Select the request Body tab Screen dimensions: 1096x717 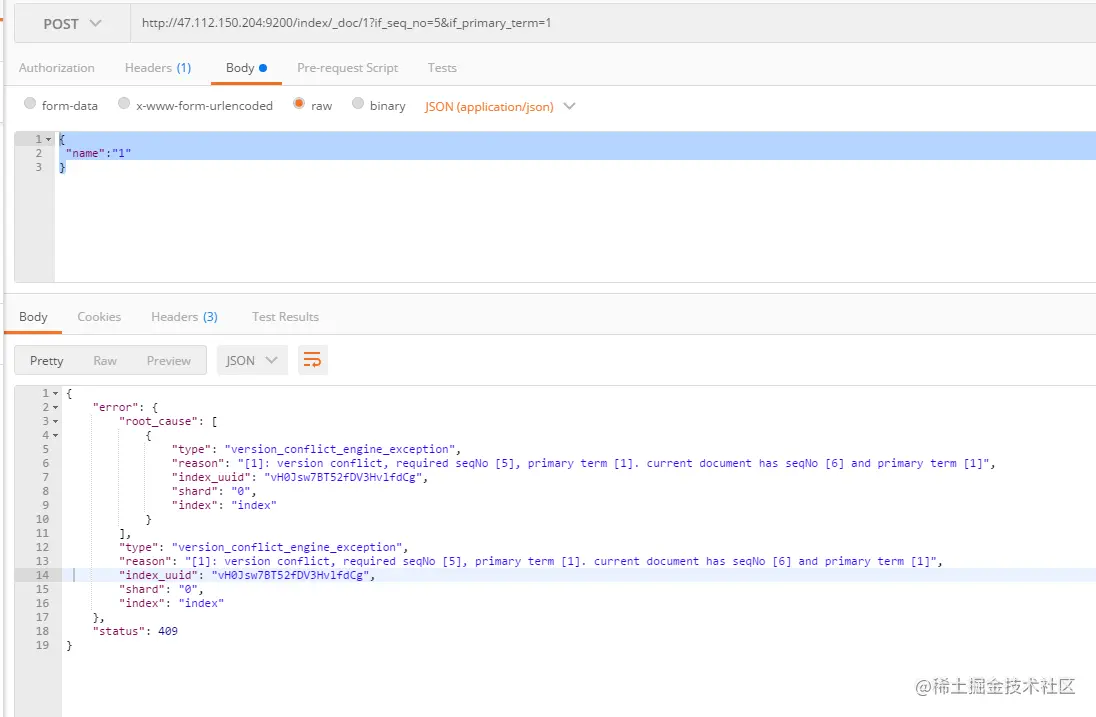point(246,68)
